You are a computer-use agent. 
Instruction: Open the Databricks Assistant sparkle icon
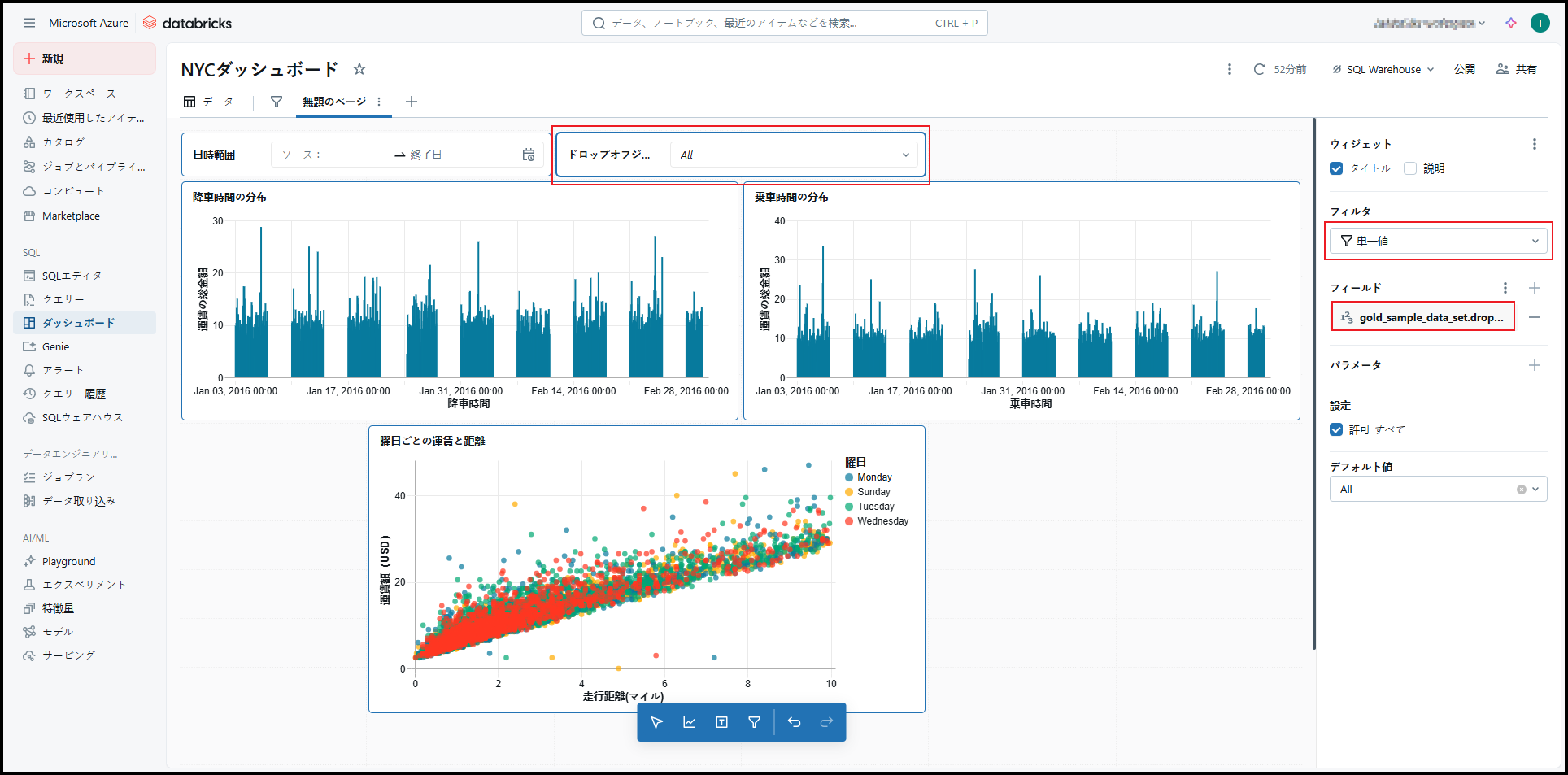pos(1511,23)
